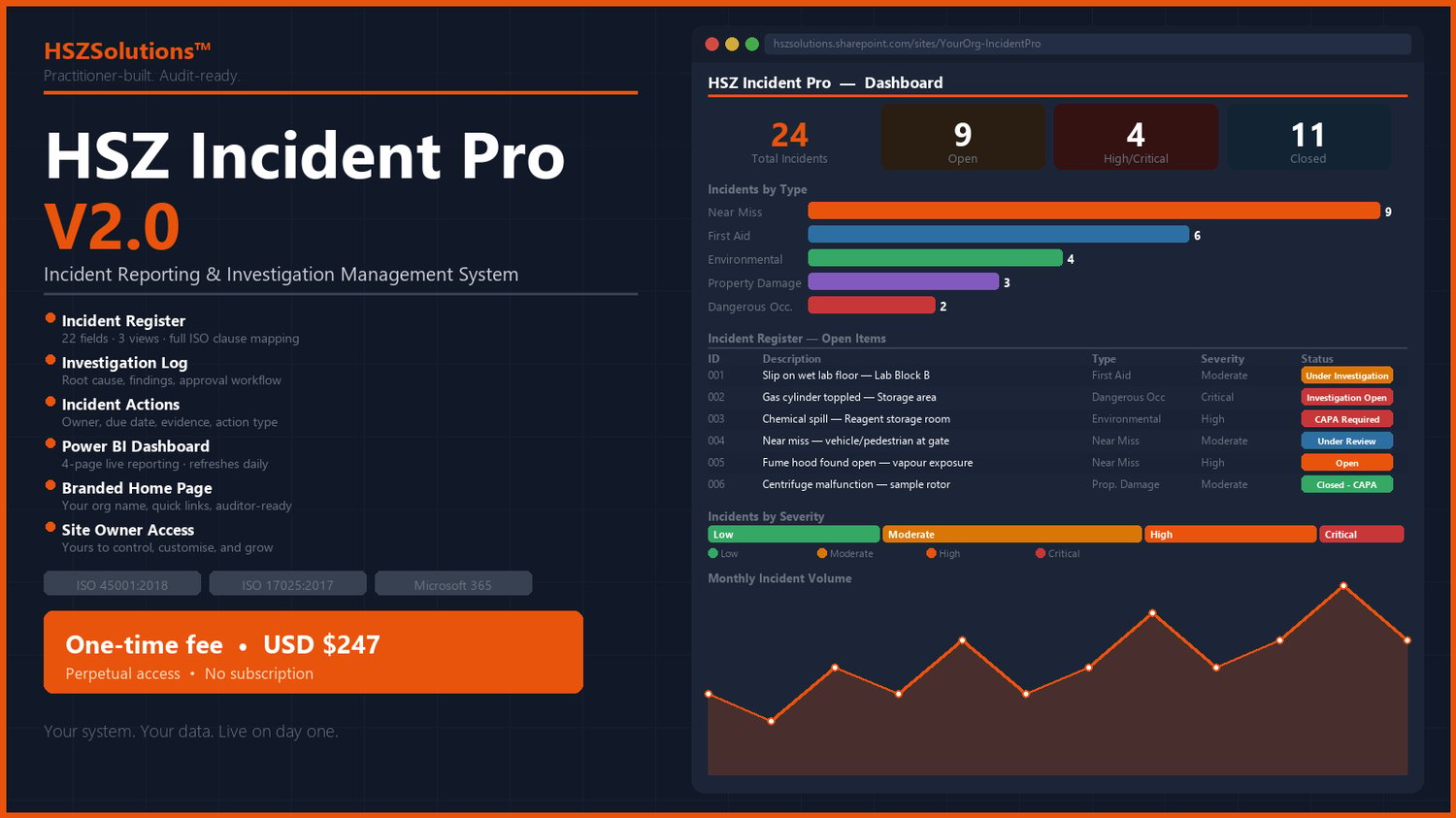Click the Investigation Log feature heading
Screen dimensions: 1456x818
coord(125,363)
